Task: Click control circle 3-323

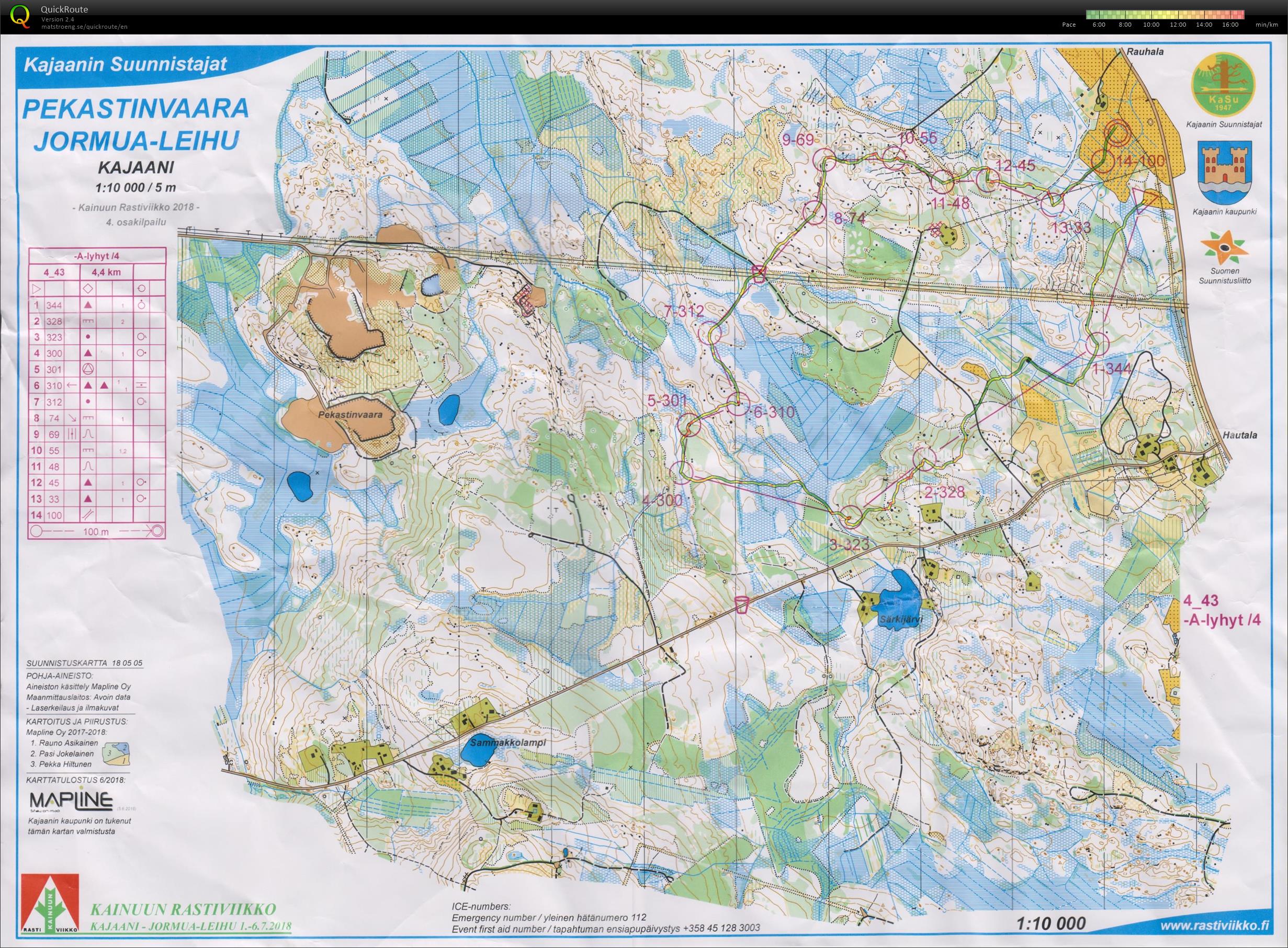Action: [x=851, y=517]
